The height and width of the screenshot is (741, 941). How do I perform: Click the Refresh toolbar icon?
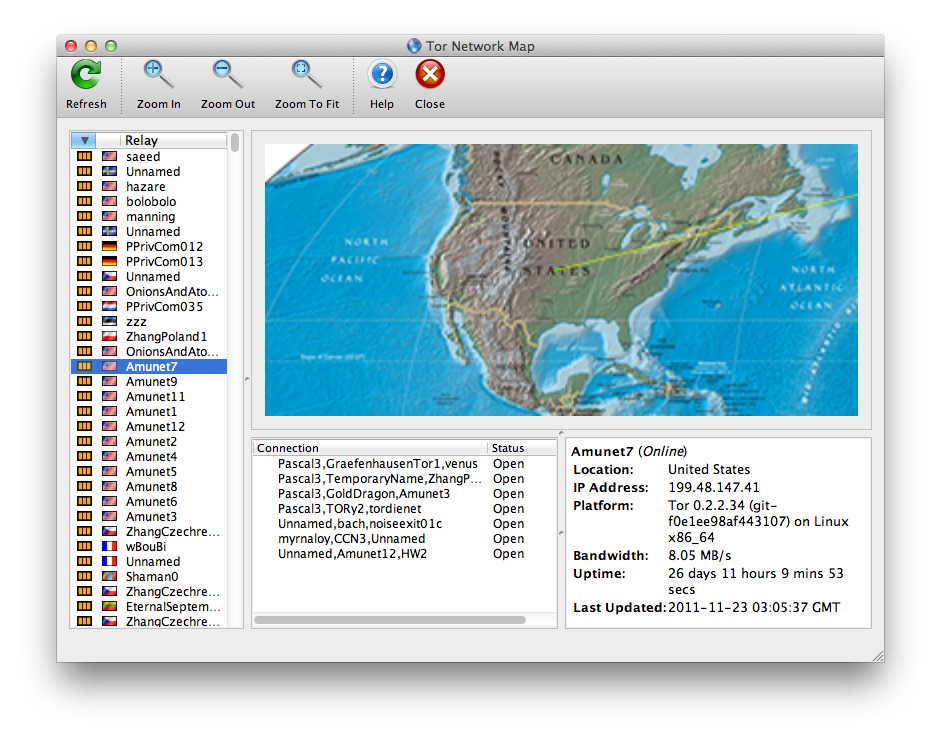(x=86, y=75)
